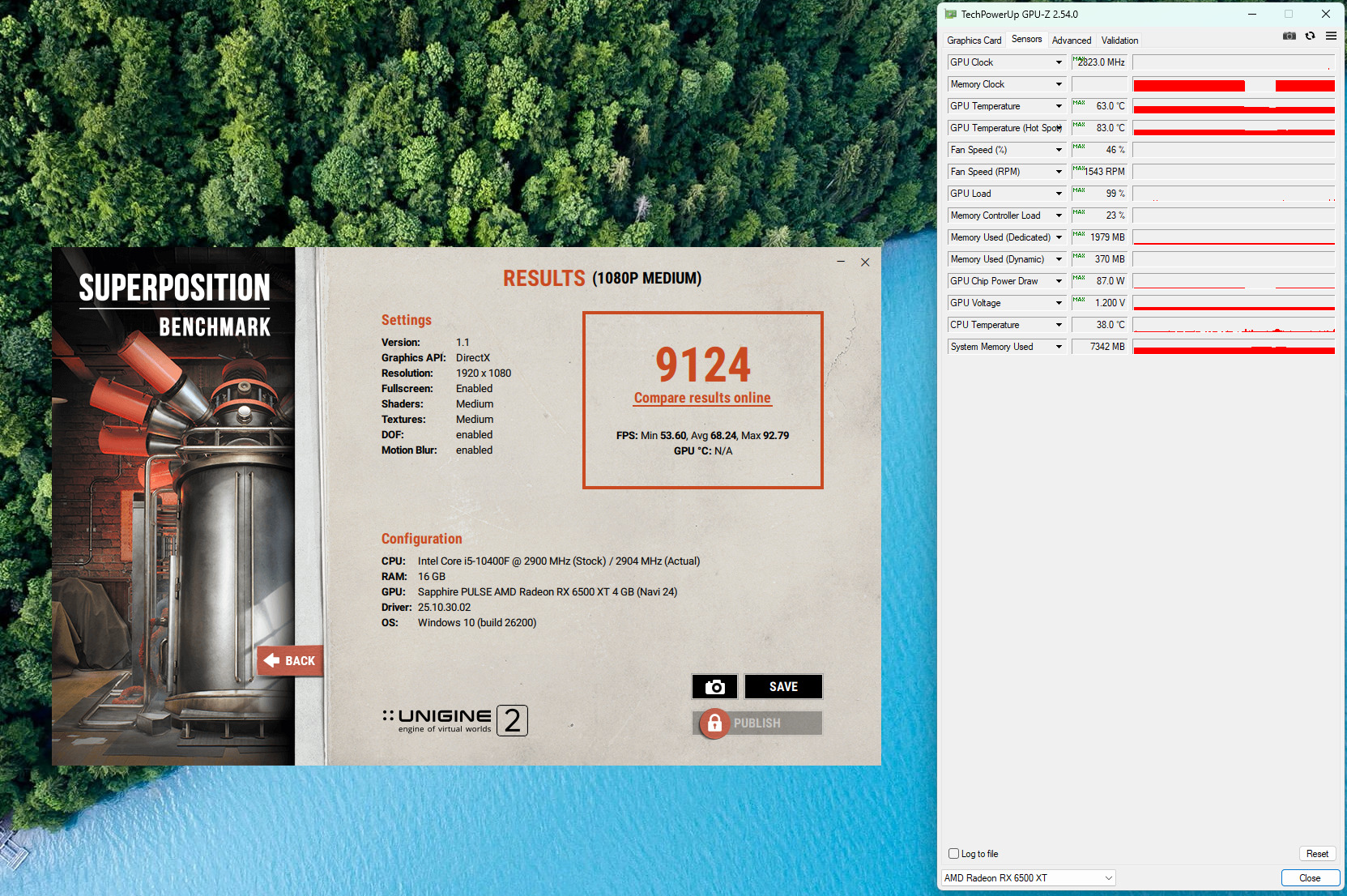Open the Fan Speed (RPM) sensor dropdown

[1059, 172]
